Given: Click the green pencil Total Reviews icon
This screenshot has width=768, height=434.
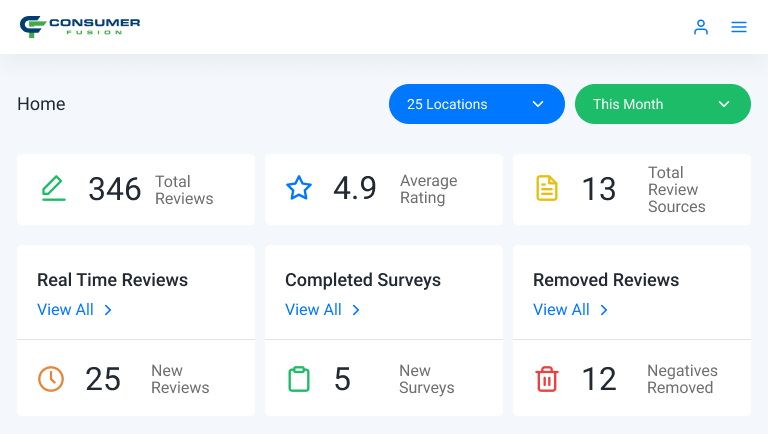Looking at the screenshot, I should (x=53, y=189).
